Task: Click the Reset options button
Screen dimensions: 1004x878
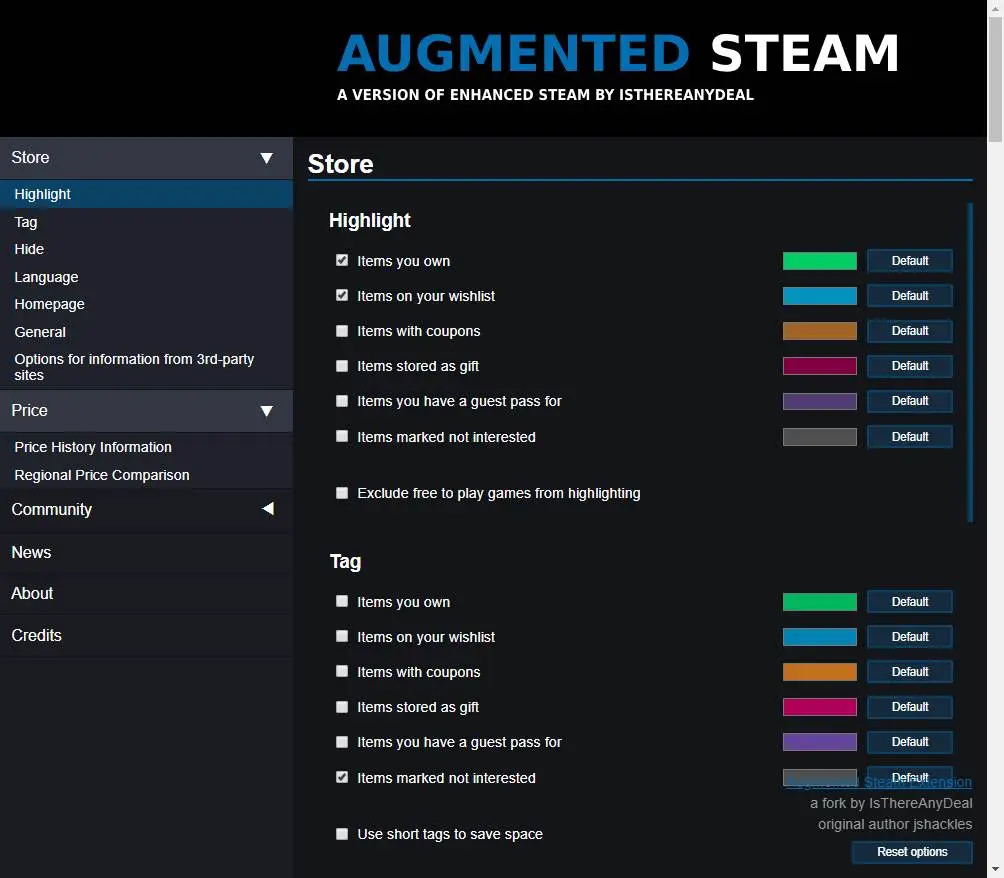Action: click(x=912, y=852)
